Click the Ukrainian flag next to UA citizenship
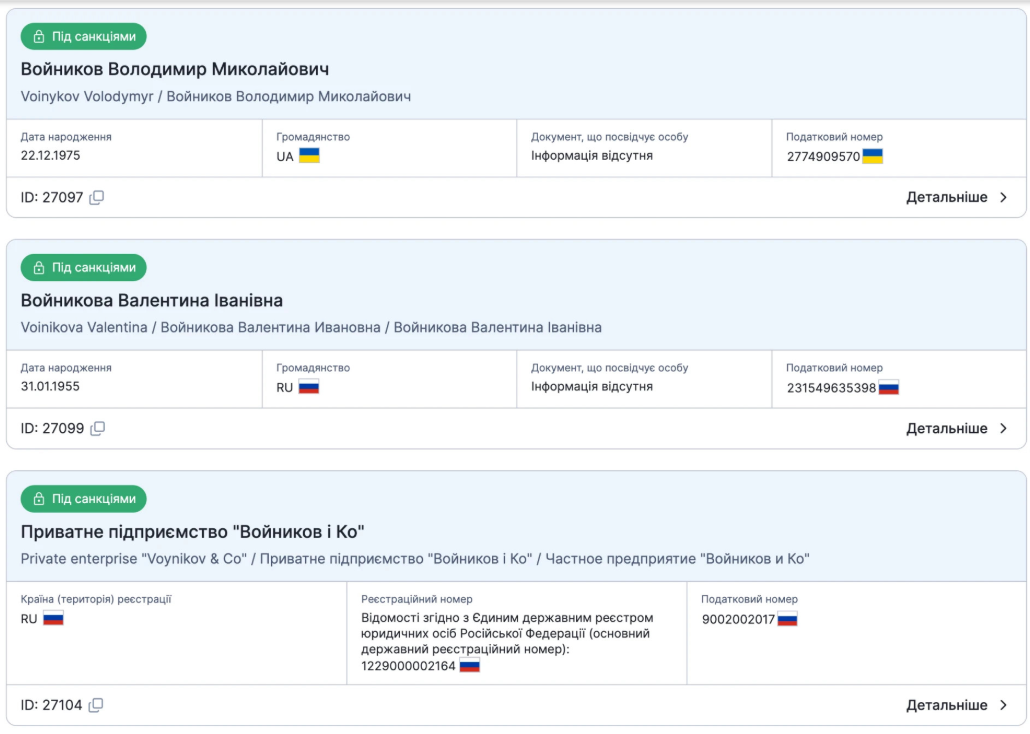Screen dimensions: 1030x734 pos(309,156)
